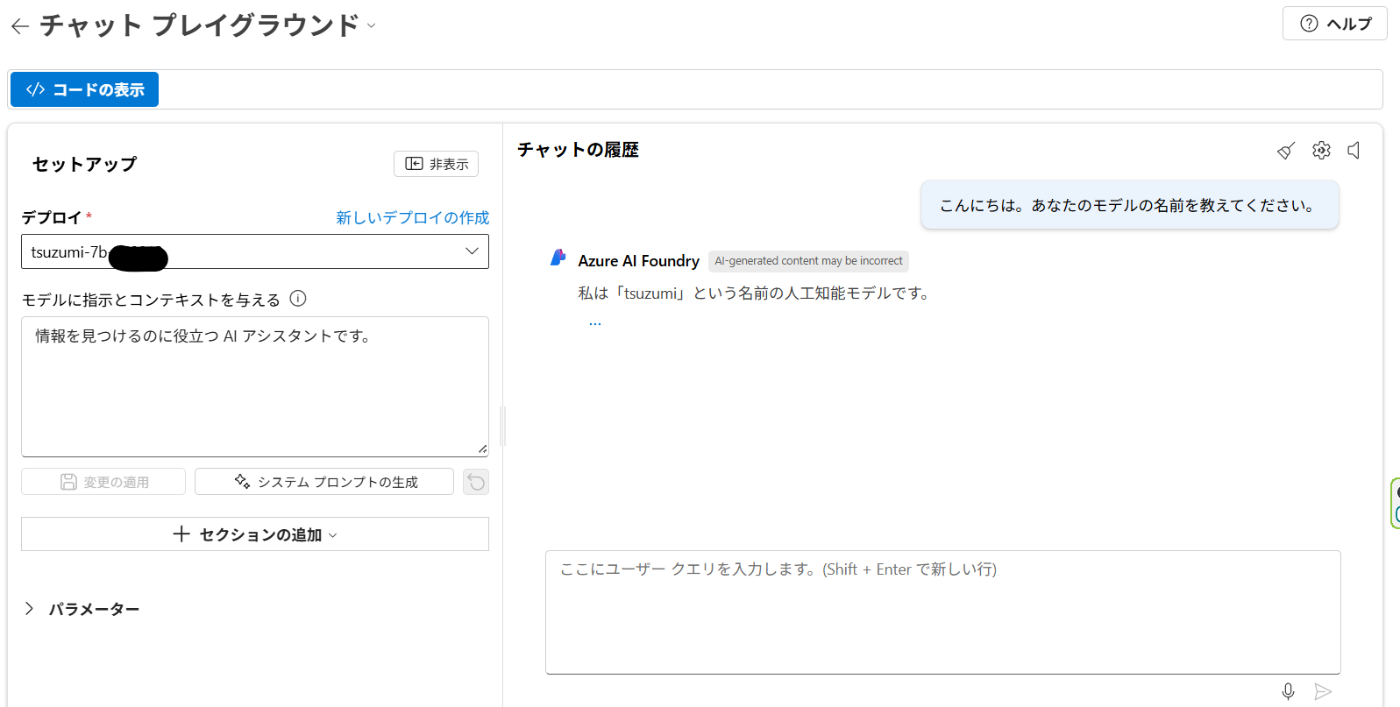Viewport: 1400px width, 707px height.
Task: Click into the system message text area
Action: [255, 386]
